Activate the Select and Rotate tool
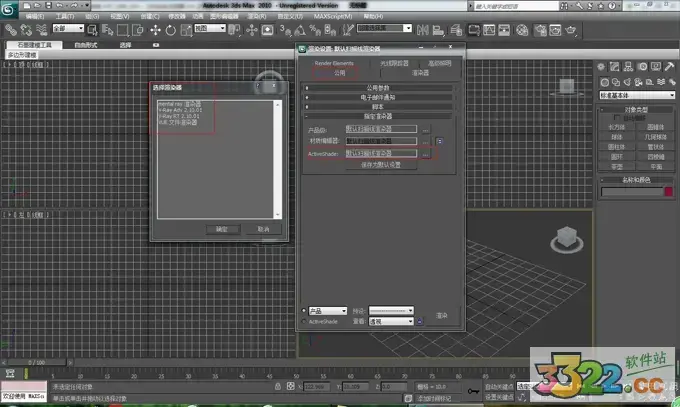Image resolution: width=680 pixels, height=407 pixels. pyautogui.click(x=170, y=30)
